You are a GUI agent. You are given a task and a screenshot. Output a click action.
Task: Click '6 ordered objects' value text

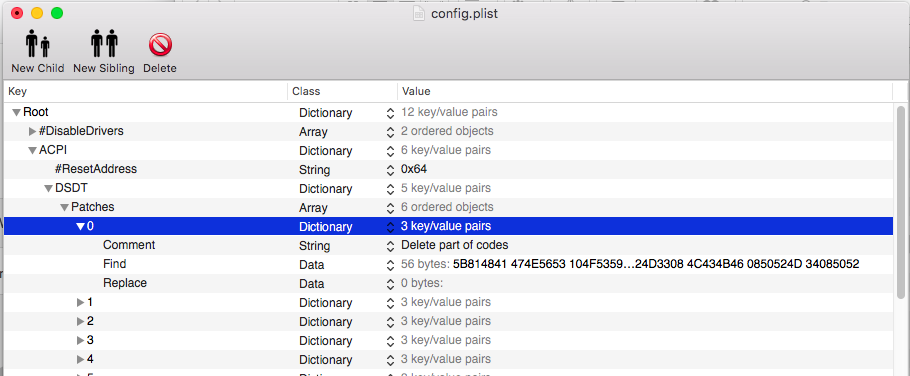pyautogui.click(x=447, y=207)
